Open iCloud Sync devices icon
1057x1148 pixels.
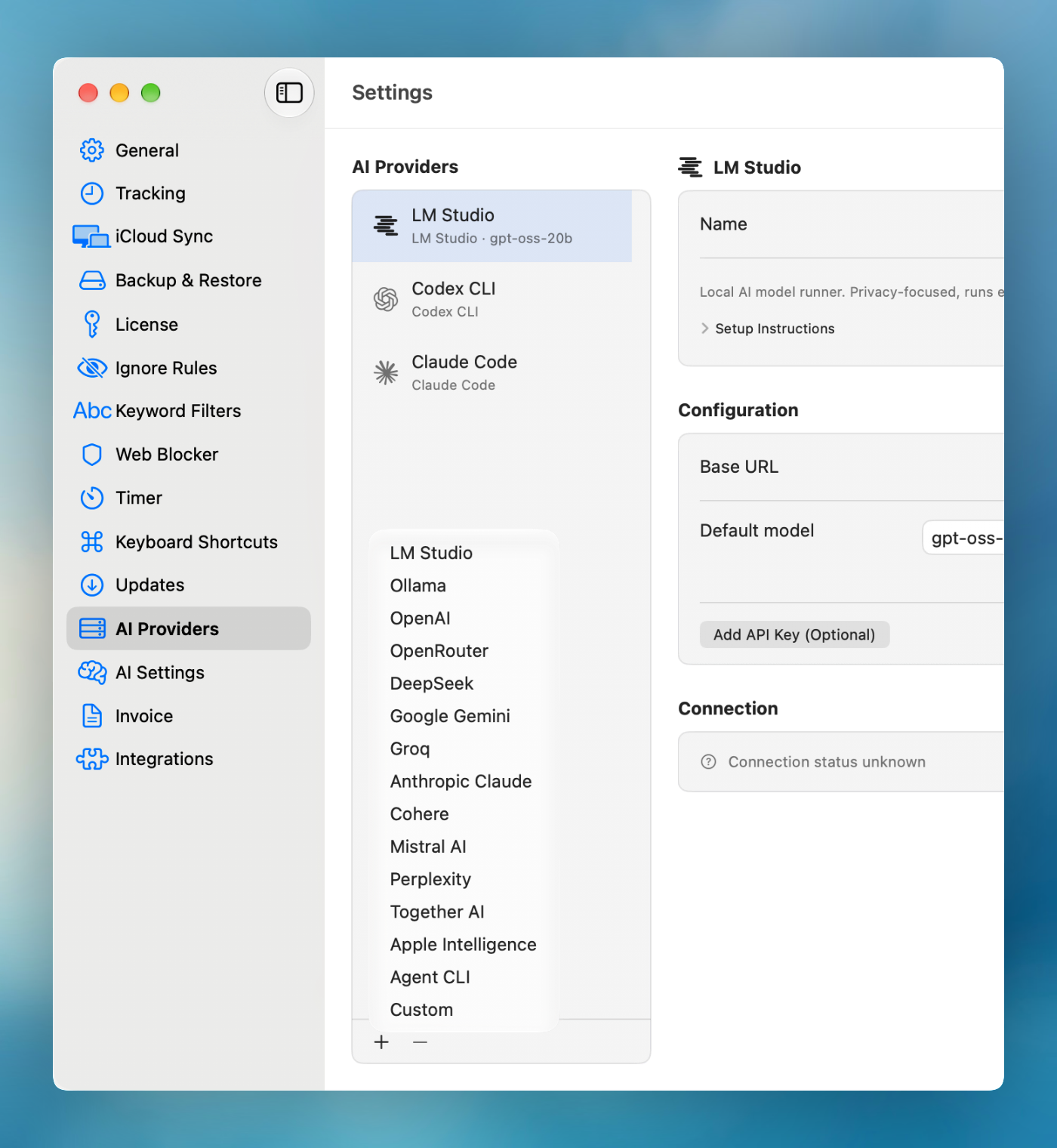(91, 236)
